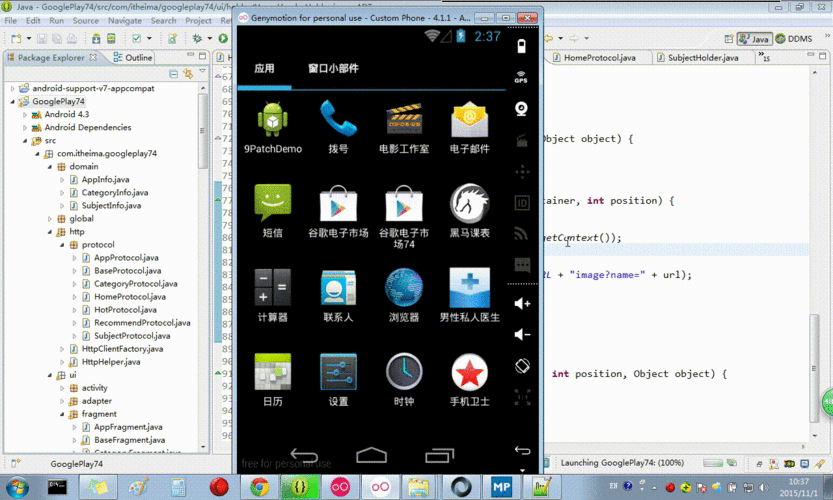Open the 日历 calendar app
This screenshot has width=833, height=500.
click(273, 379)
